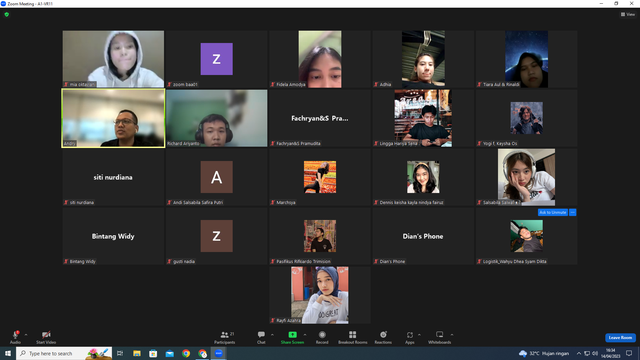Click Share Screen button

point(292,337)
